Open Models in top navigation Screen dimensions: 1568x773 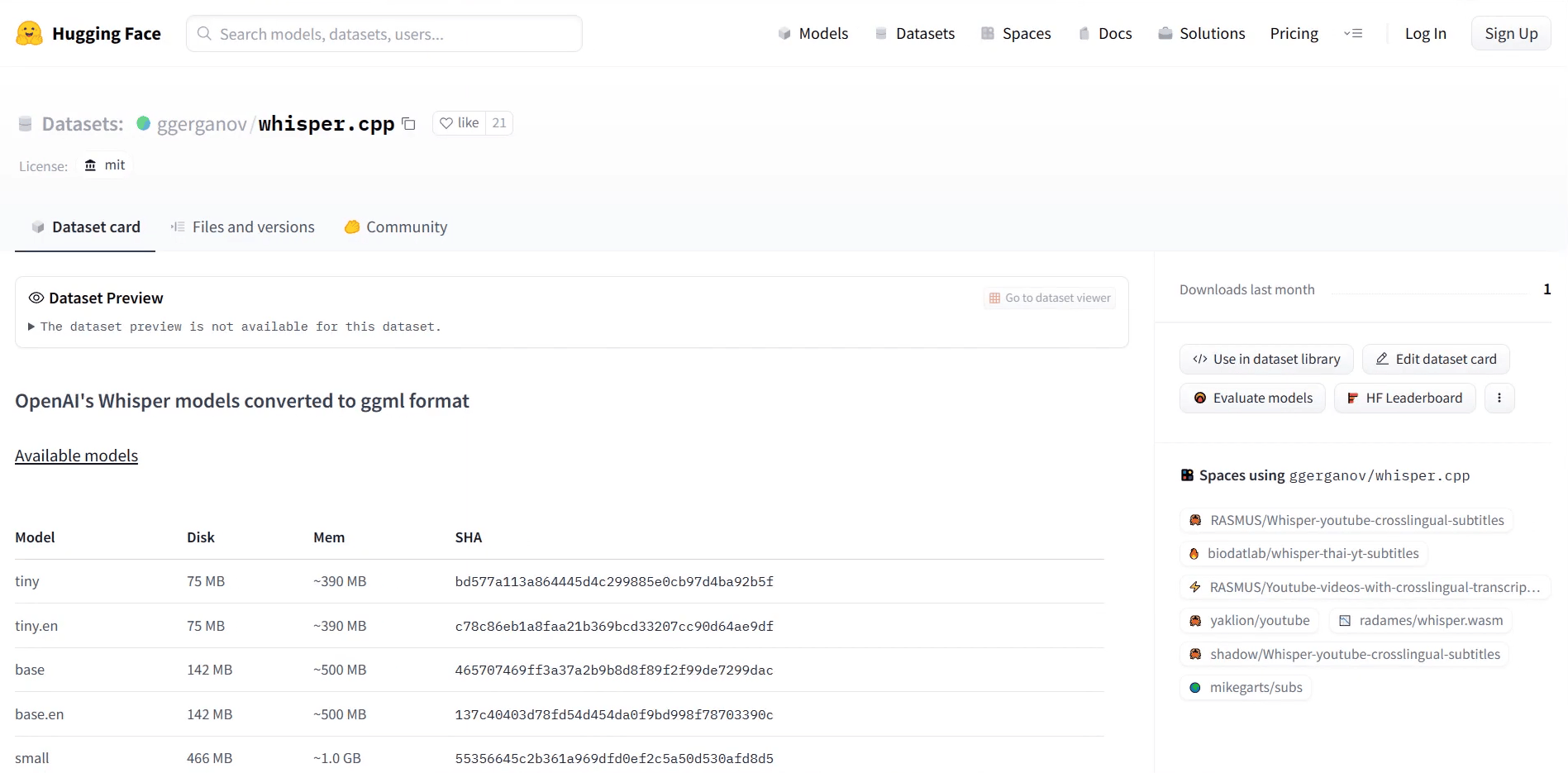tap(813, 33)
